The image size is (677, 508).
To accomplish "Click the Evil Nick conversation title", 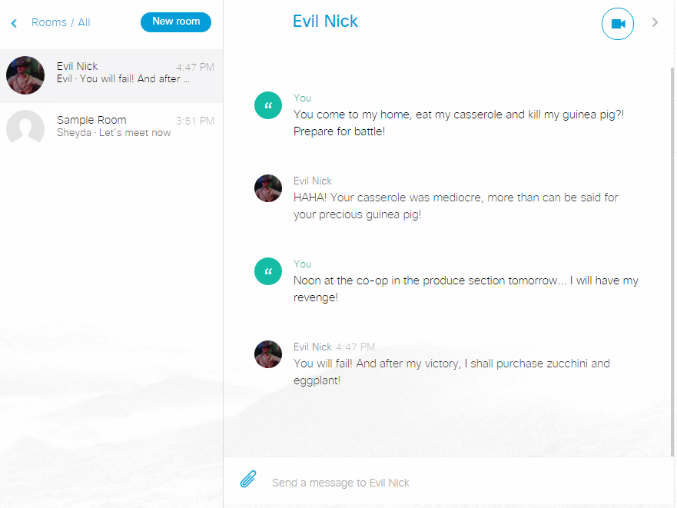I will coord(325,21).
